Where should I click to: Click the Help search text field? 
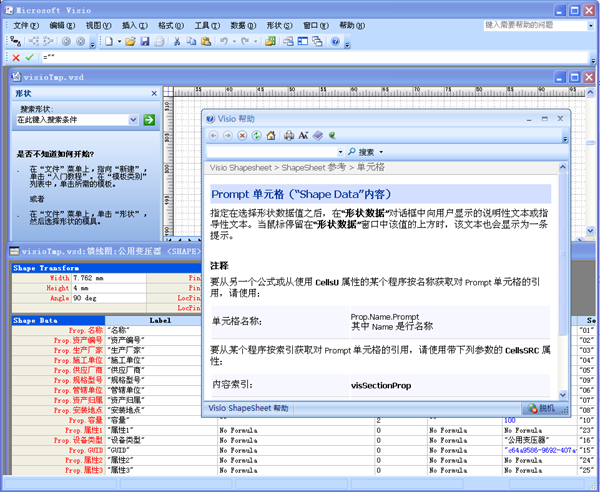pos(272,152)
